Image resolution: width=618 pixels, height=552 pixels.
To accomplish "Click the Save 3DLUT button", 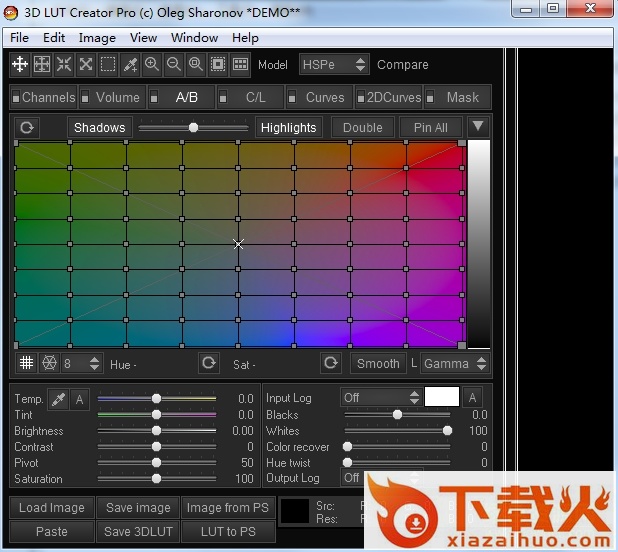I will point(138,532).
